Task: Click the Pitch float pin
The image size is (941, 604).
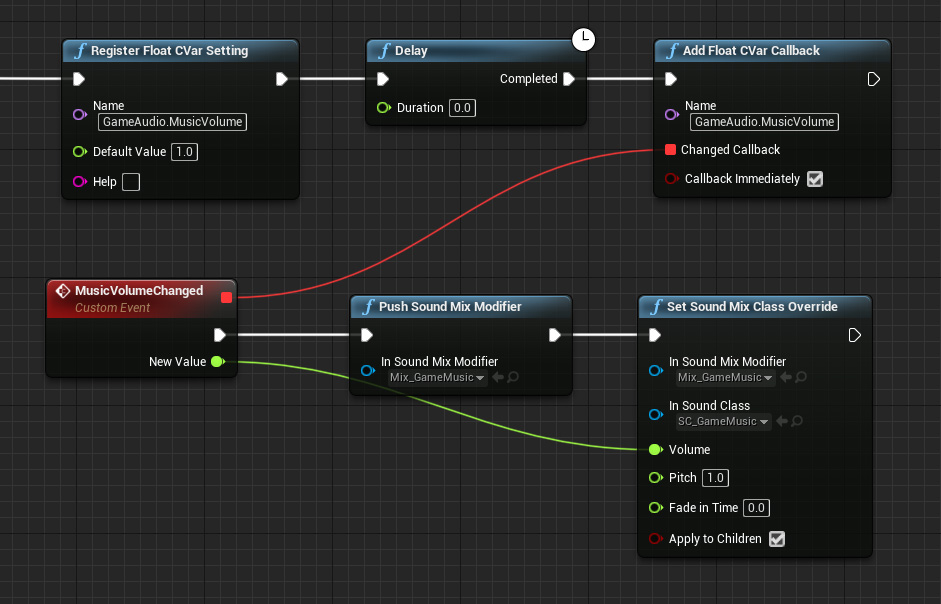Action: click(x=655, y=478)
